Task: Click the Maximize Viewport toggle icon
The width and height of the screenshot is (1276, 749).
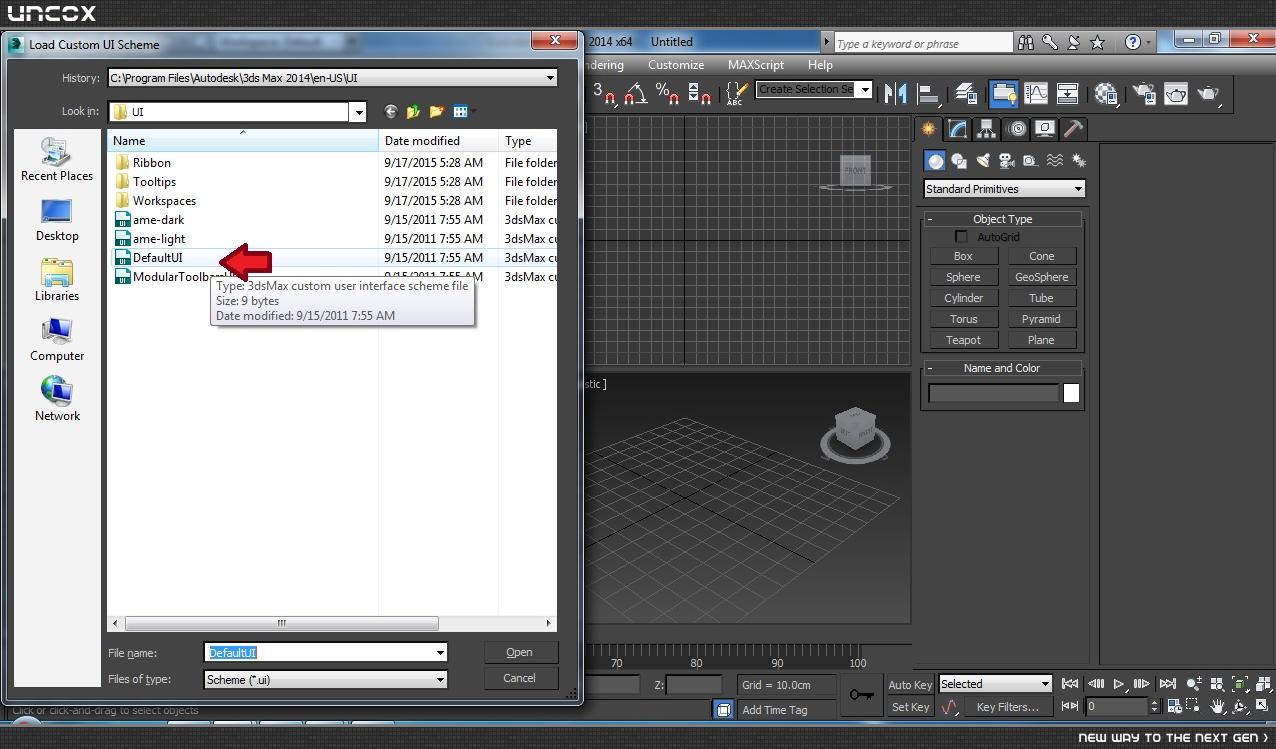Action: click(x=1262, y=706)
